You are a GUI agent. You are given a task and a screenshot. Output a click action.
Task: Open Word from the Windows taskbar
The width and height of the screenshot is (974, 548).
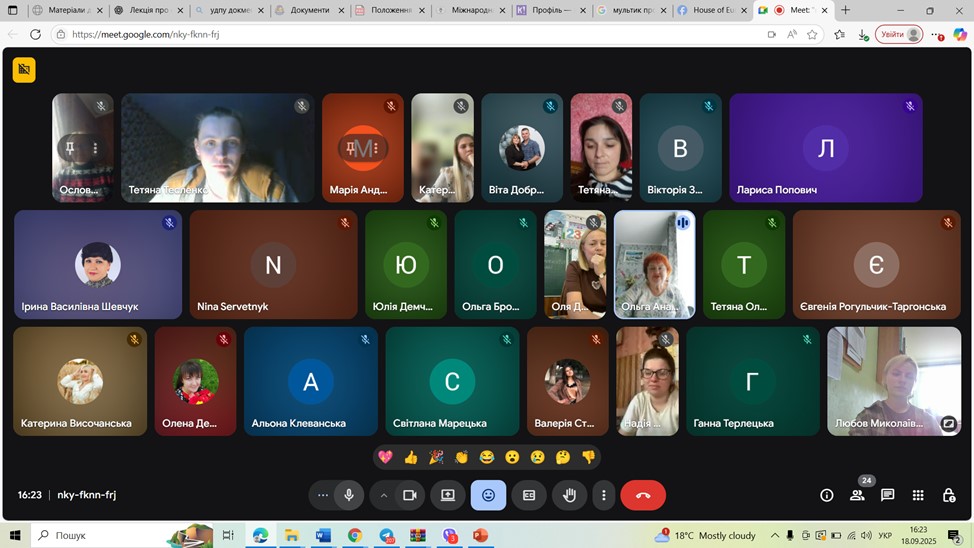point(323,536)
